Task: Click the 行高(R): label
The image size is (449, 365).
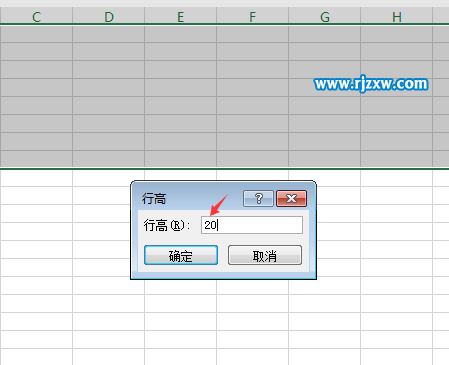Action: point(167,225)
